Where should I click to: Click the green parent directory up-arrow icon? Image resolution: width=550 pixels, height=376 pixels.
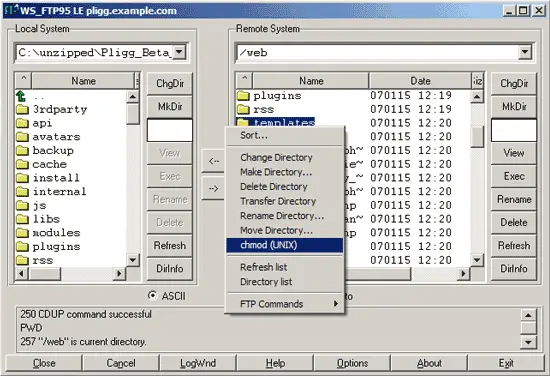21,96
